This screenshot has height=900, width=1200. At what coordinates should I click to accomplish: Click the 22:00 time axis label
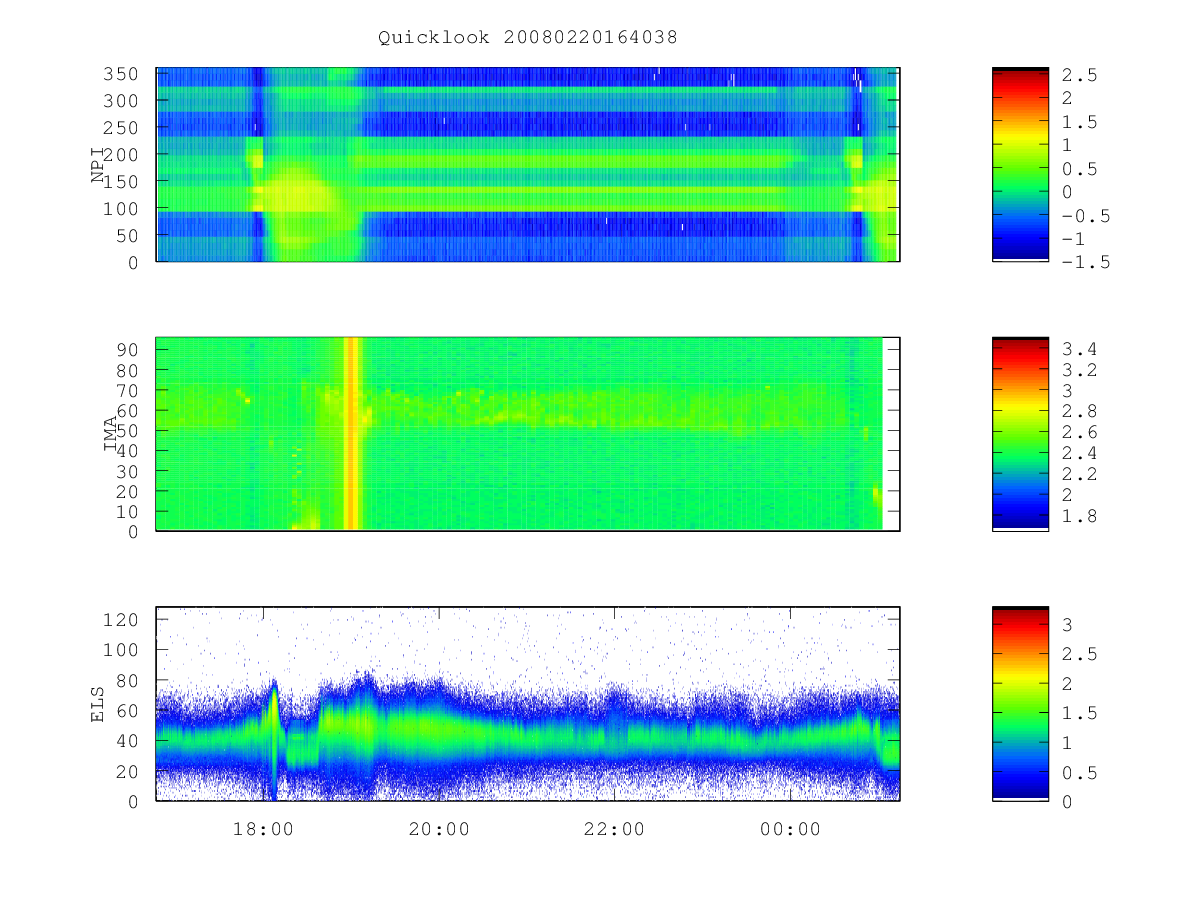pos(614,829)
